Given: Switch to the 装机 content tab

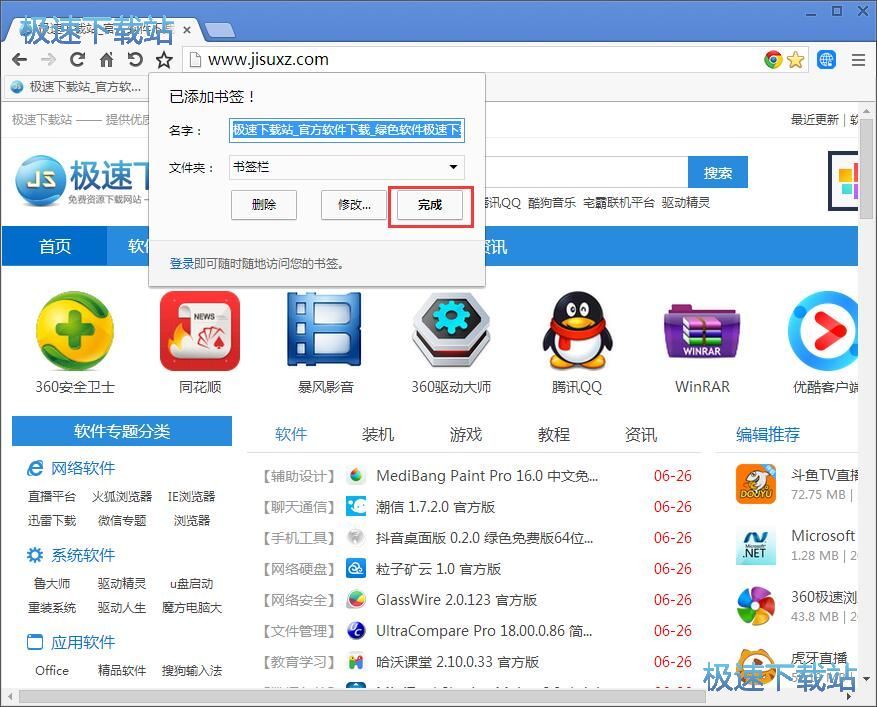Looking at the screenshot, I should tap(378, 434).
